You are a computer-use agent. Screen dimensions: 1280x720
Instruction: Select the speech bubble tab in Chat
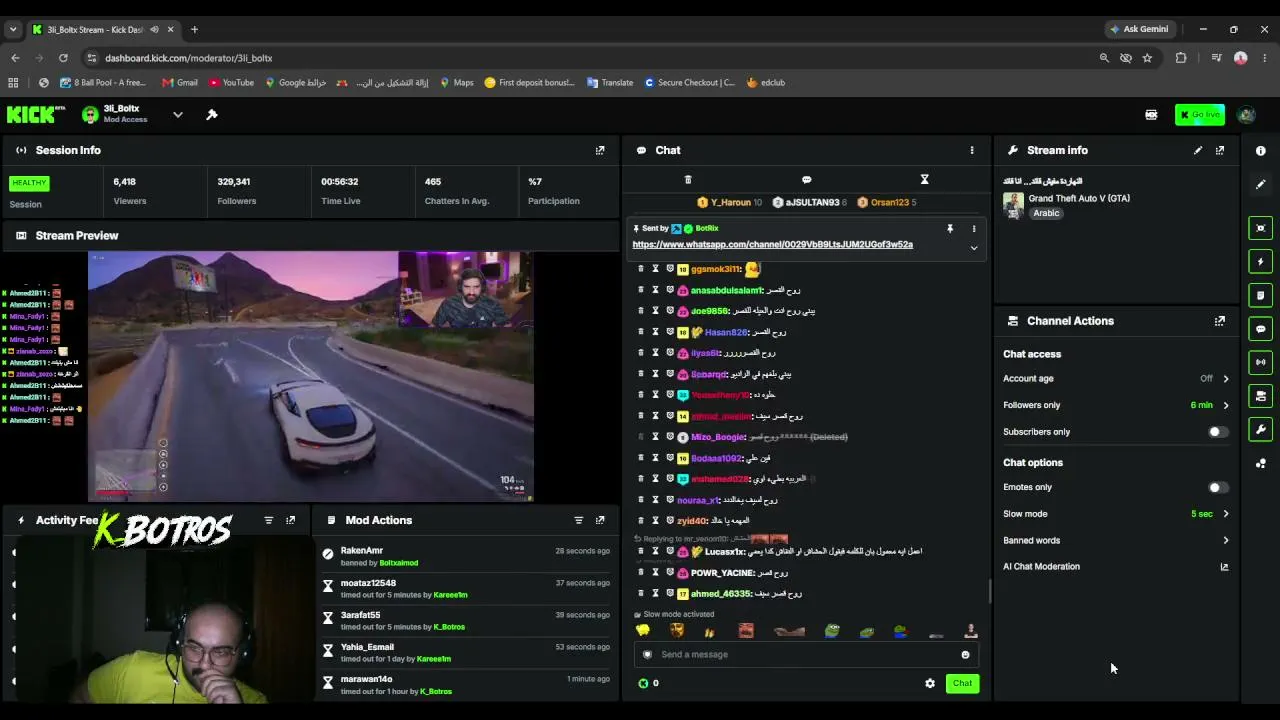click(x=806, y=180)
